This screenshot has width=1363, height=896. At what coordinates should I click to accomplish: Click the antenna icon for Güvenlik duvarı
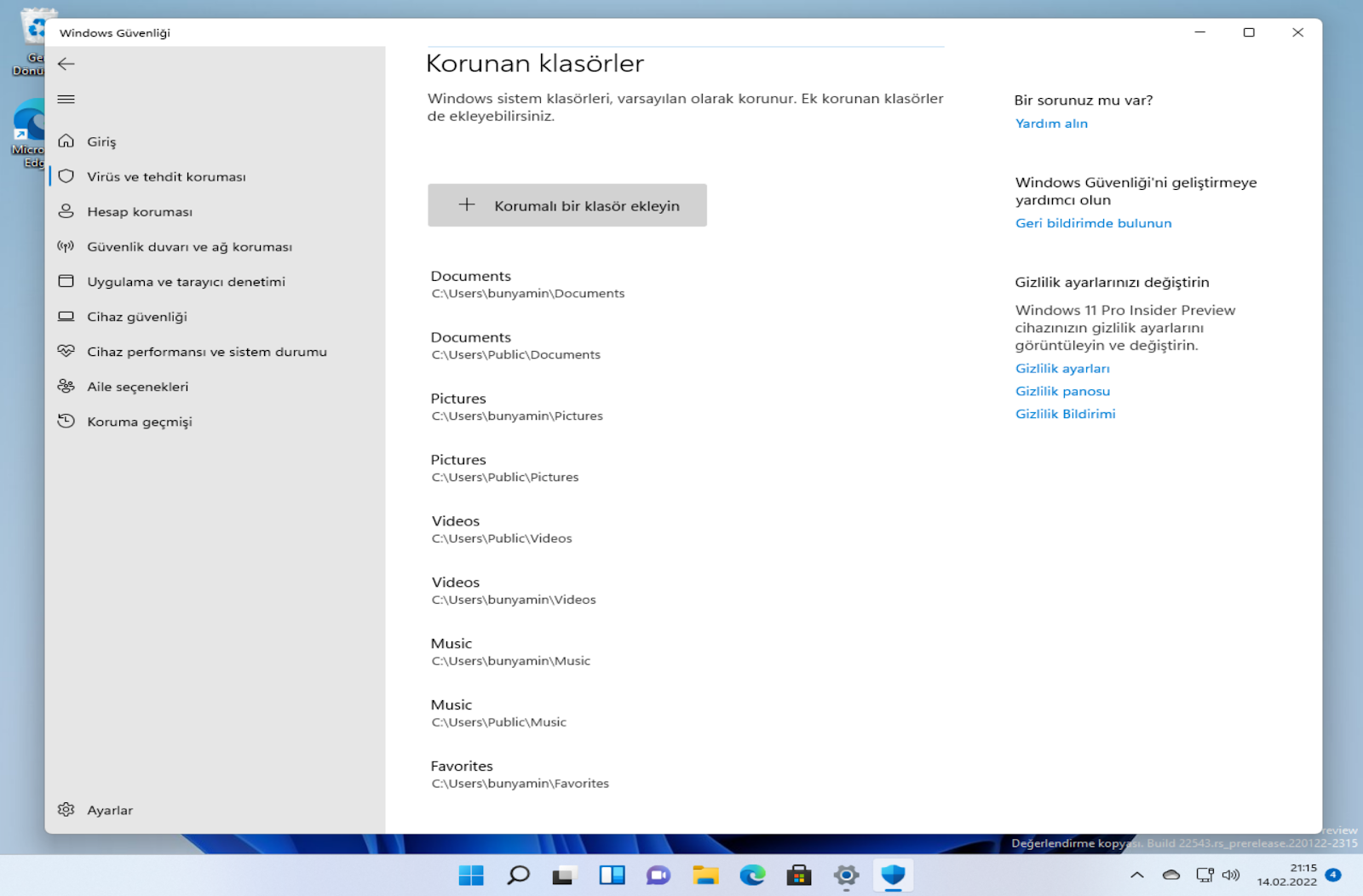66,246
